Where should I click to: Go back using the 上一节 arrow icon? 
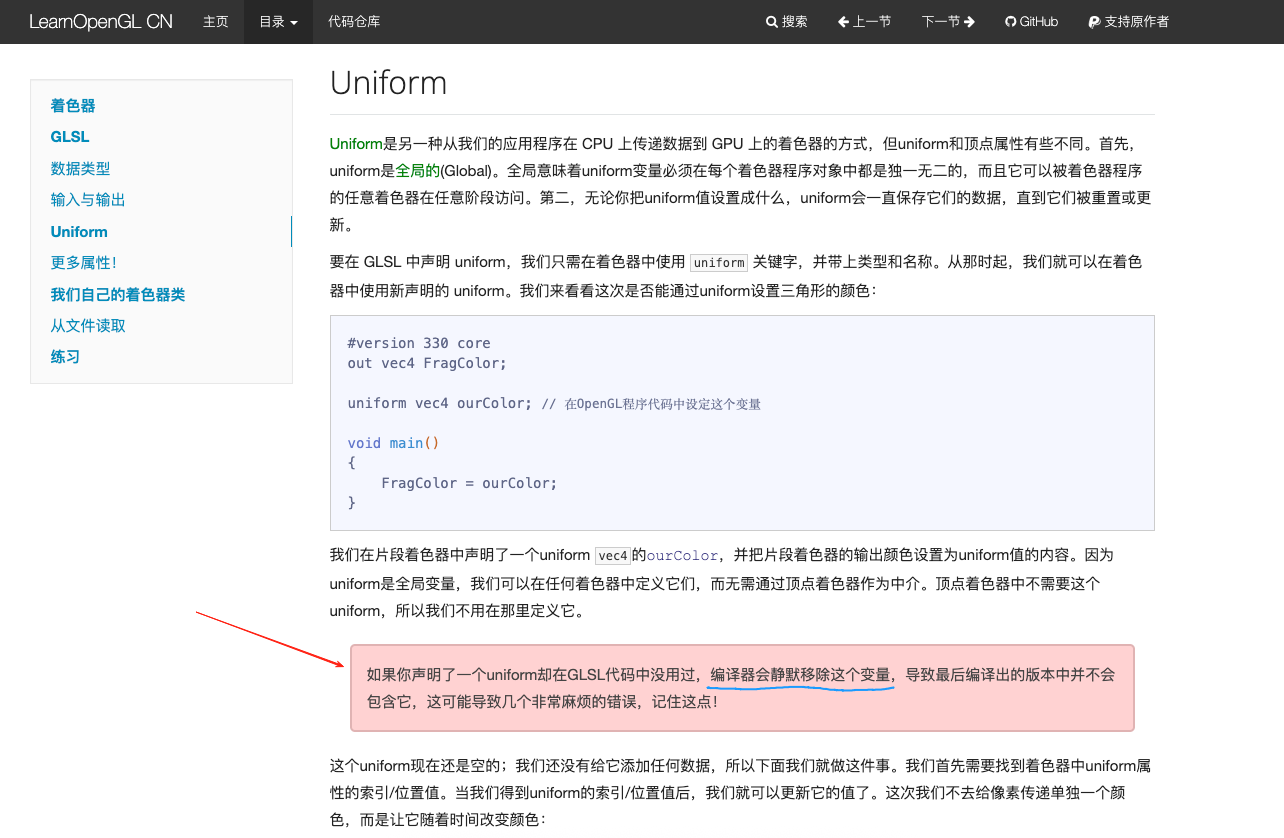click(843, 21)
